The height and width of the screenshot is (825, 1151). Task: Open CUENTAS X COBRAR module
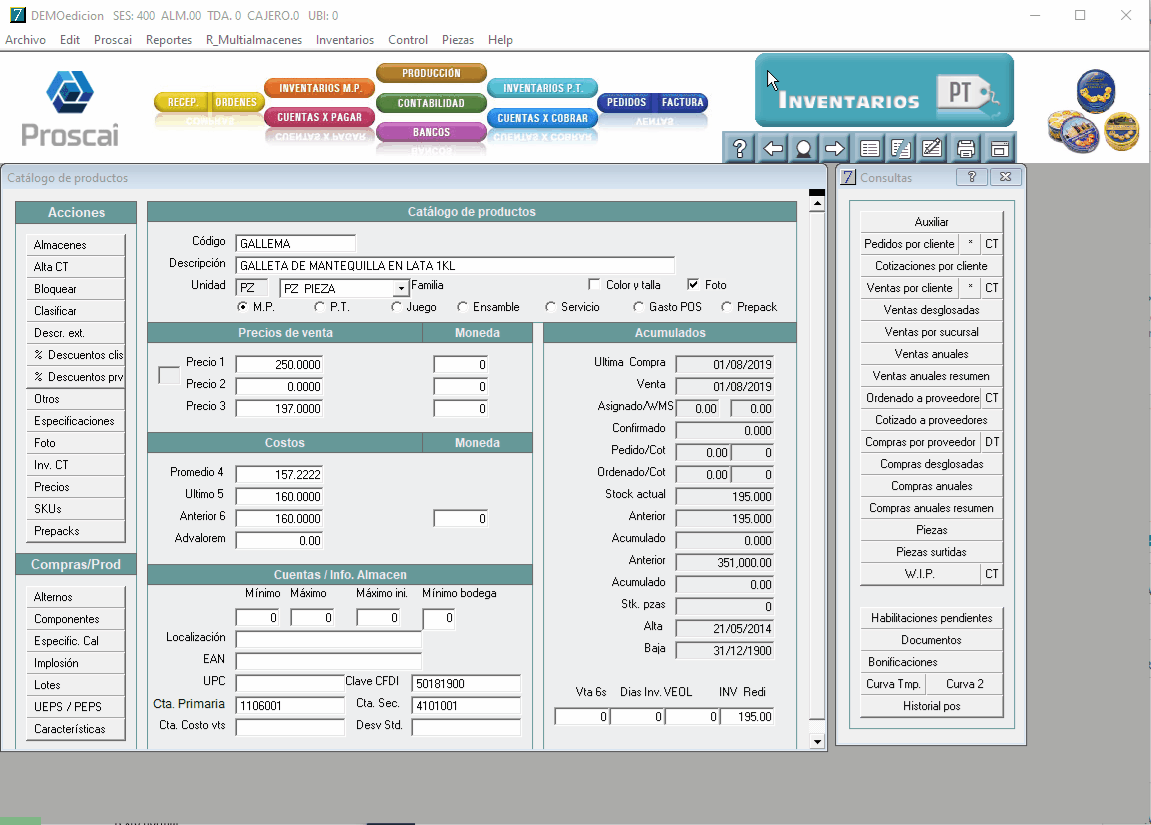542,118
